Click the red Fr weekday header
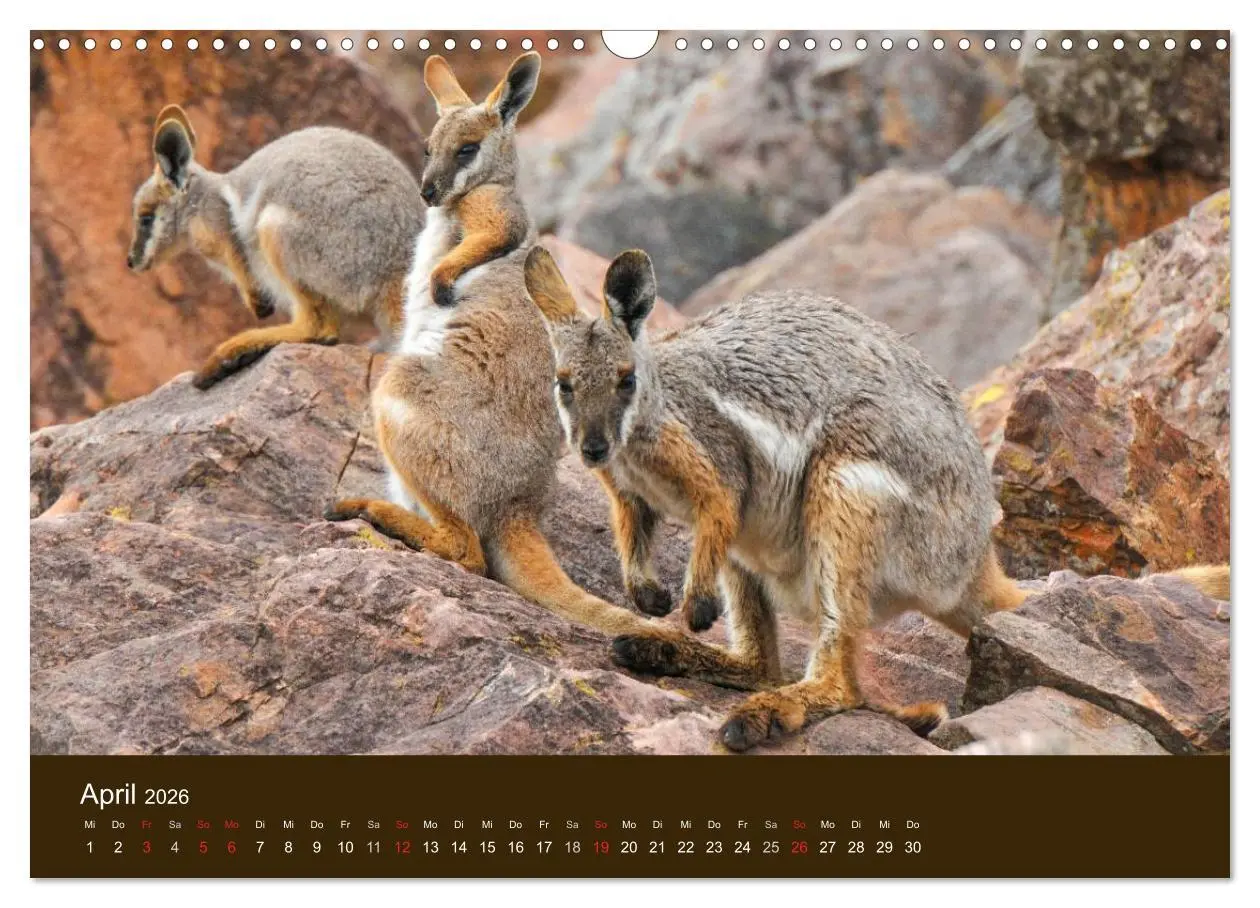 tap(147, 825)
